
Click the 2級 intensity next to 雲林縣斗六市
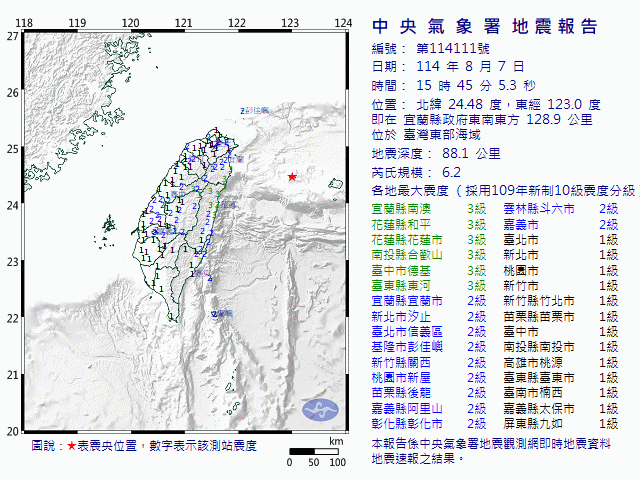pos(609,209)
